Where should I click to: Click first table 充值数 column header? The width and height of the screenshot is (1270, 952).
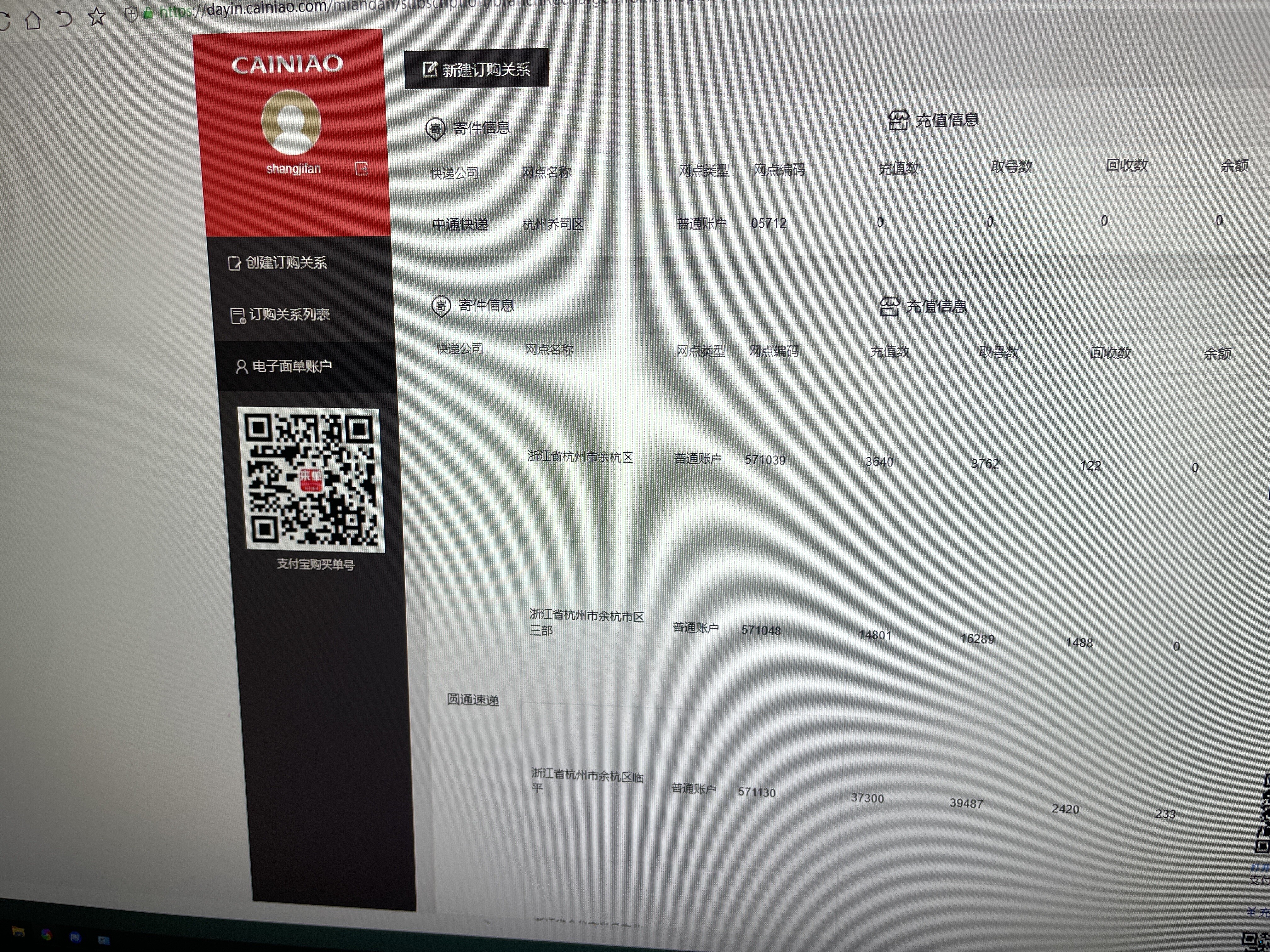tap(899, 169)
